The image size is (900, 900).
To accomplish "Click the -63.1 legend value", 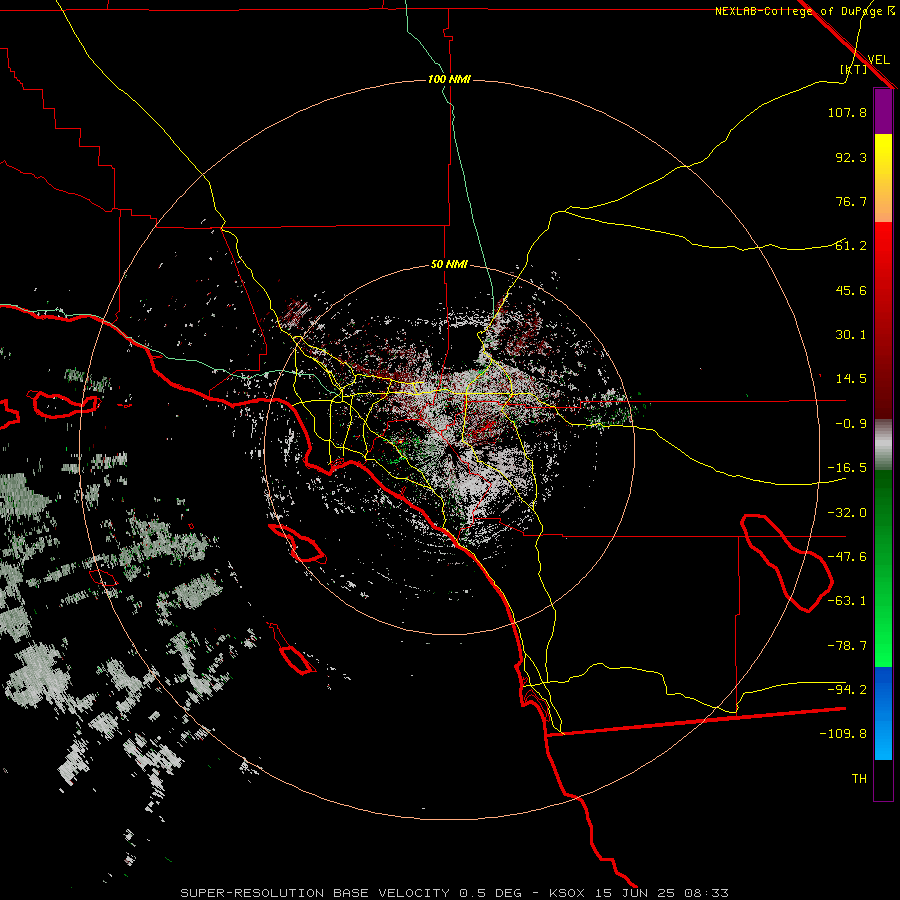I will (x=847, y=601).
